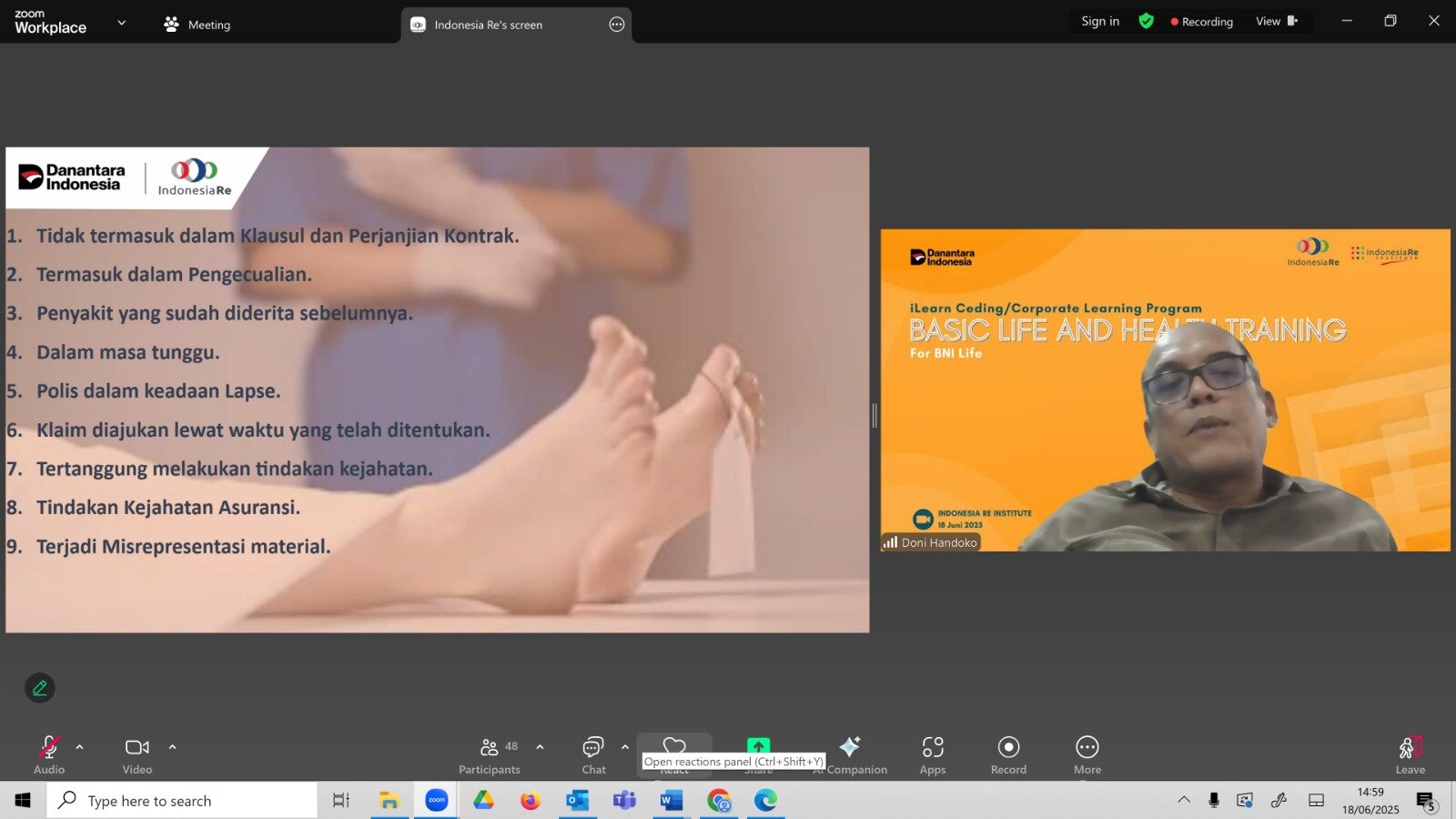Open options on Indonesia Re's screen tab
This screenshot has width=1456, height=819.
[617, 25]
